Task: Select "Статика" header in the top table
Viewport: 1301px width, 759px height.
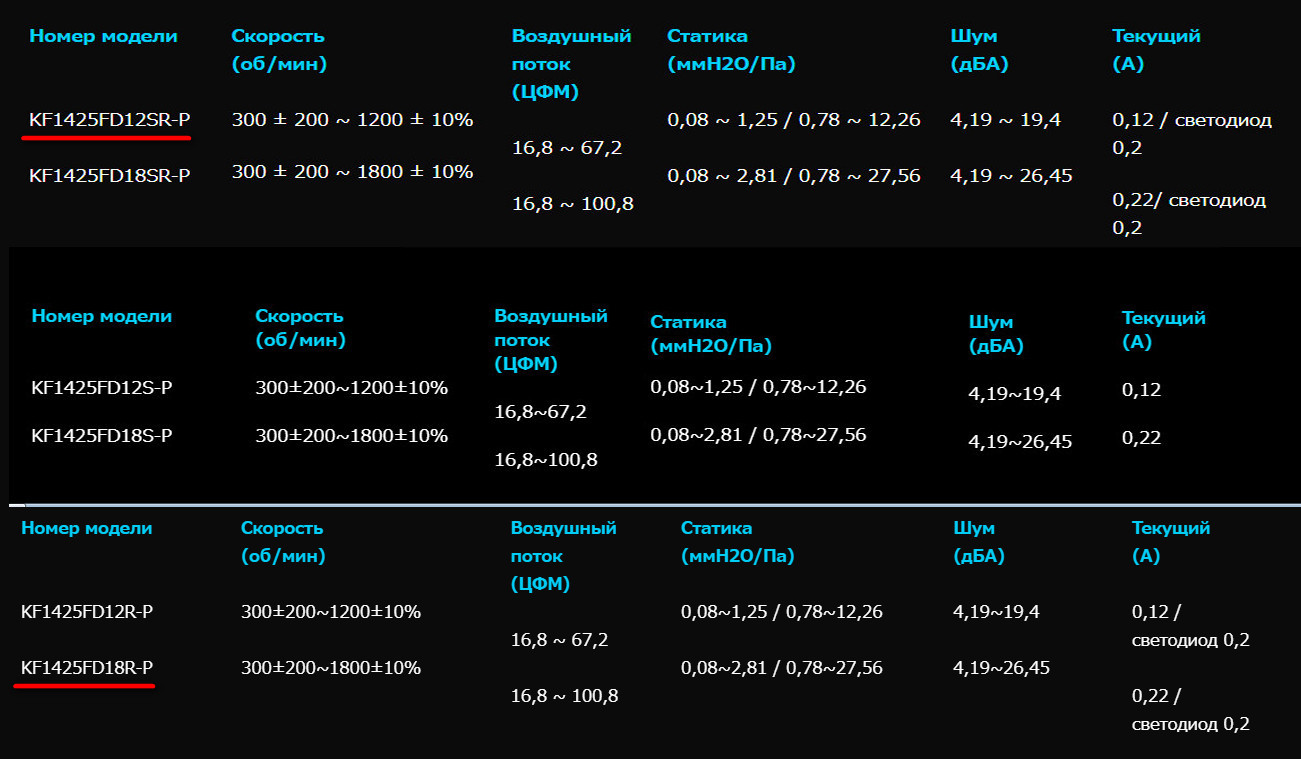Action: (707, 36)
